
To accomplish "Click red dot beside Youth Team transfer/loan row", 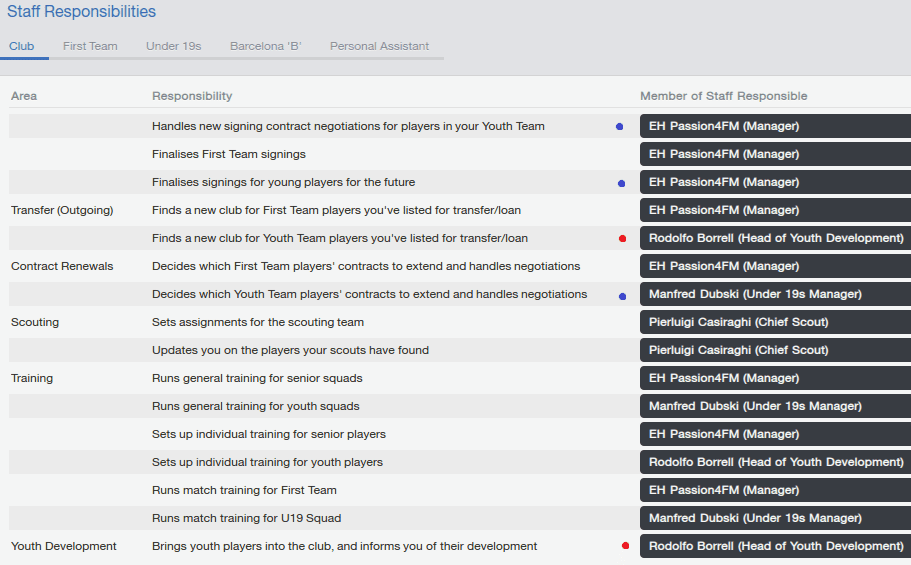I will (622, 239).
